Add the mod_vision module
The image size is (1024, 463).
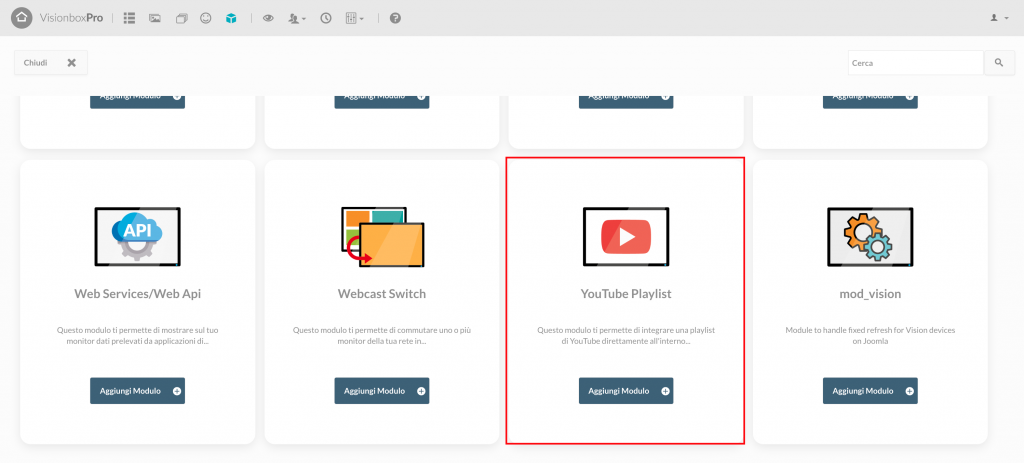870,391
